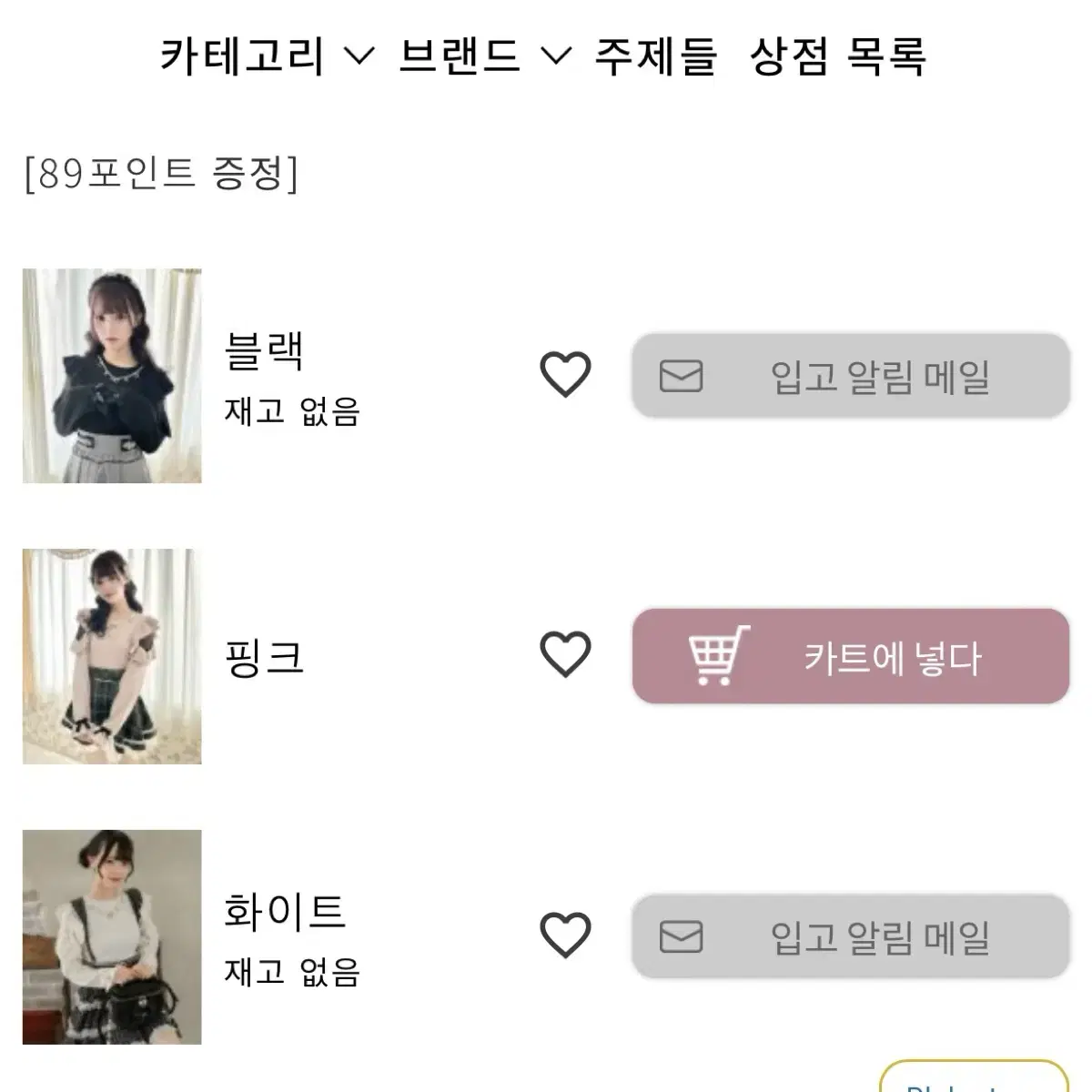Select the 핑크 color name label

264,657
